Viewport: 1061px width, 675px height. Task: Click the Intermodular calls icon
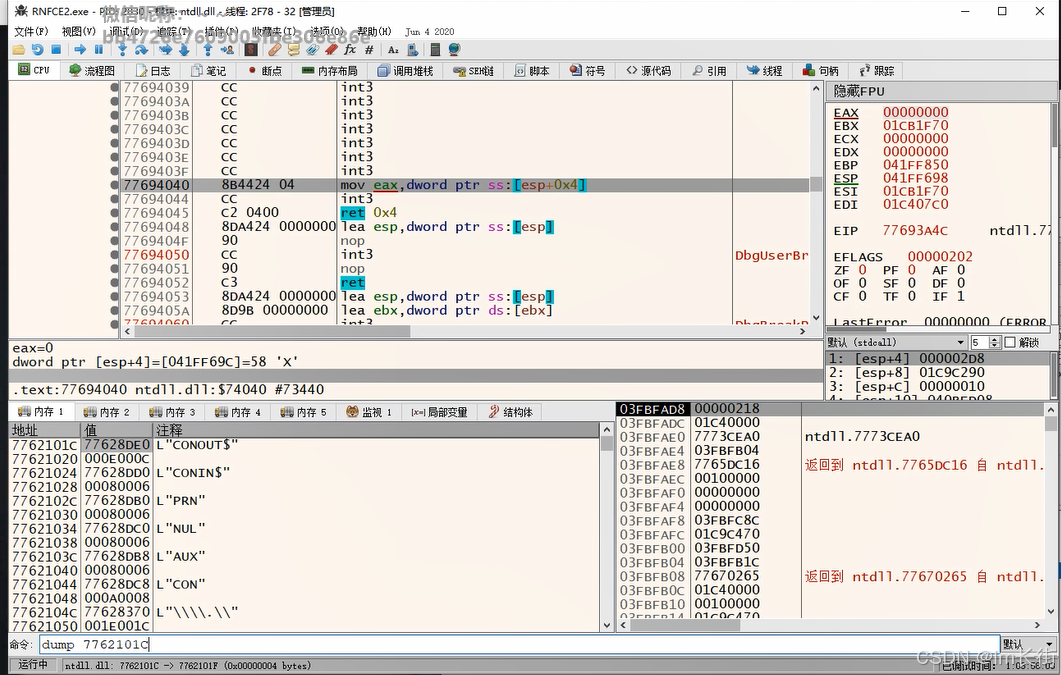tap(412, 49)
